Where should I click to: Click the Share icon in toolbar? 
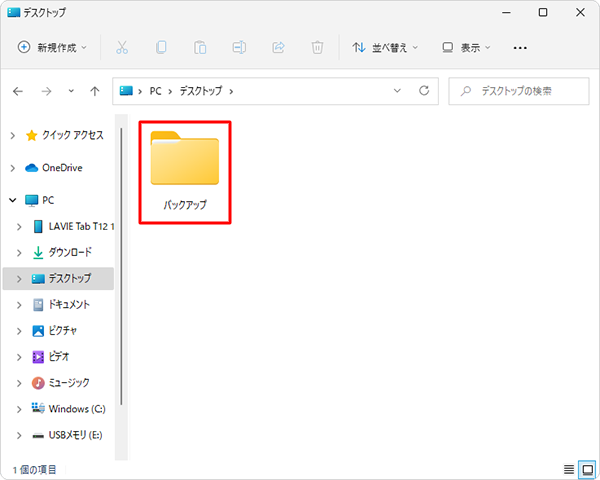[278, 47]
